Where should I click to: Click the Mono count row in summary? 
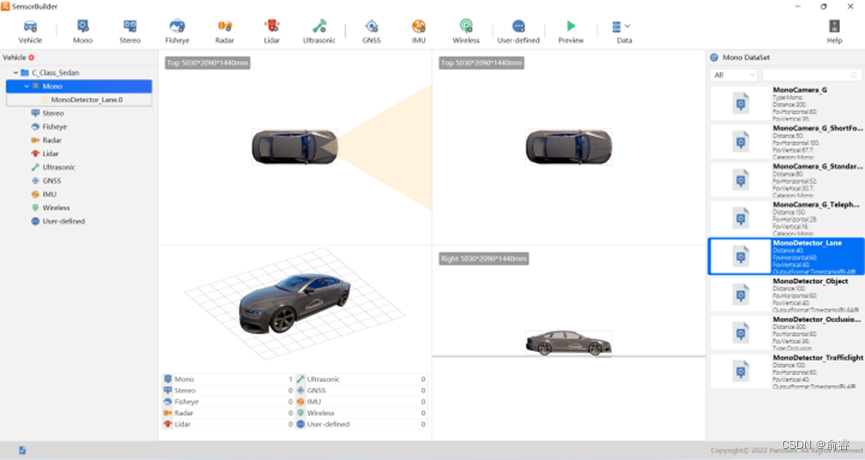pos(228,379)
